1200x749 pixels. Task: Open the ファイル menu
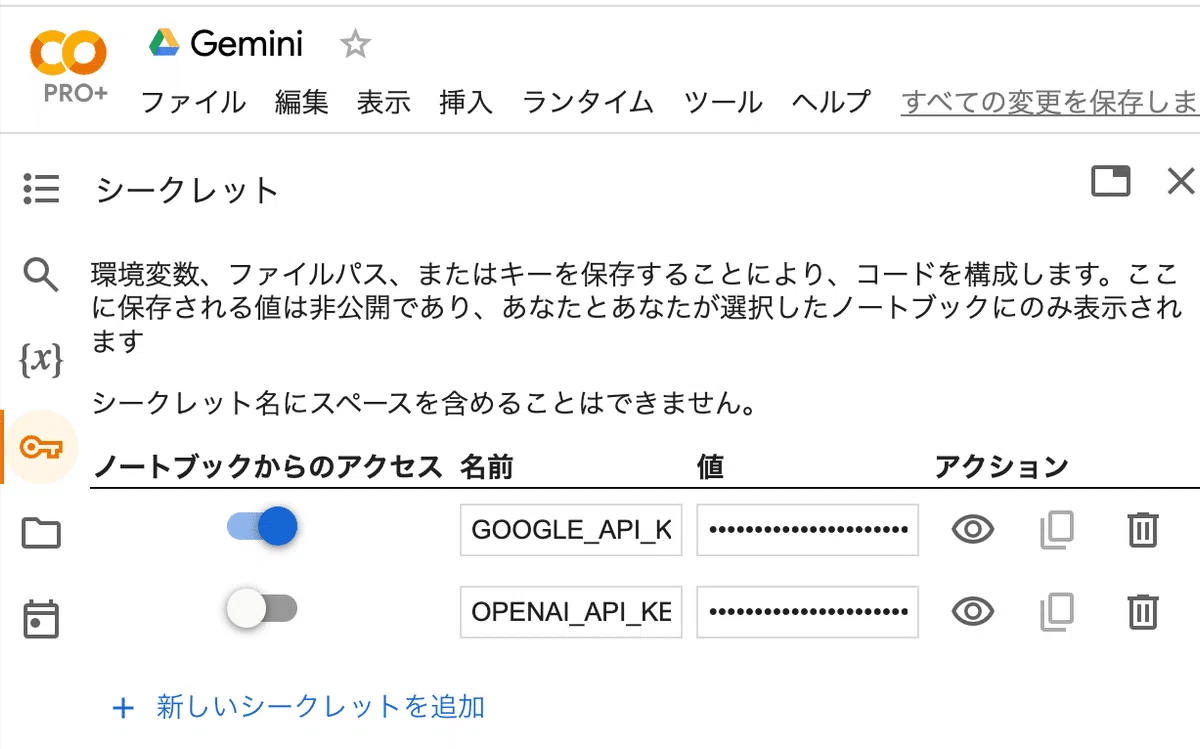194,102
